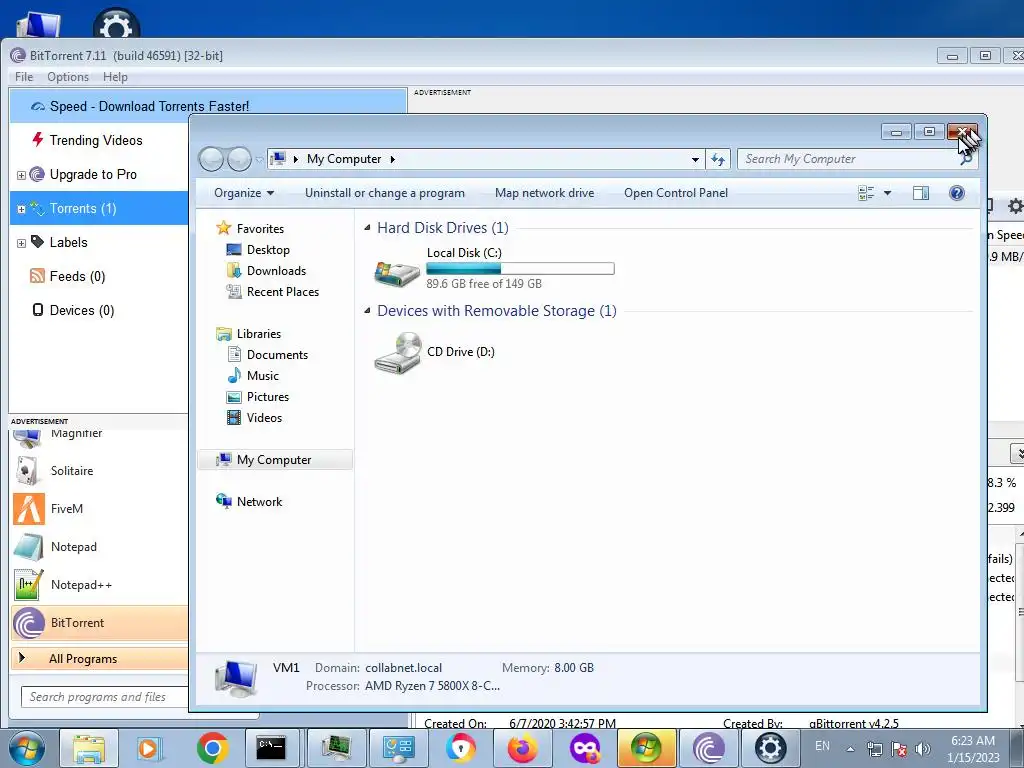Image resolution: width=1024 pixels, height=768 pixels.
Task: Click the Windows Start orb
Action: tap(27, 748)
